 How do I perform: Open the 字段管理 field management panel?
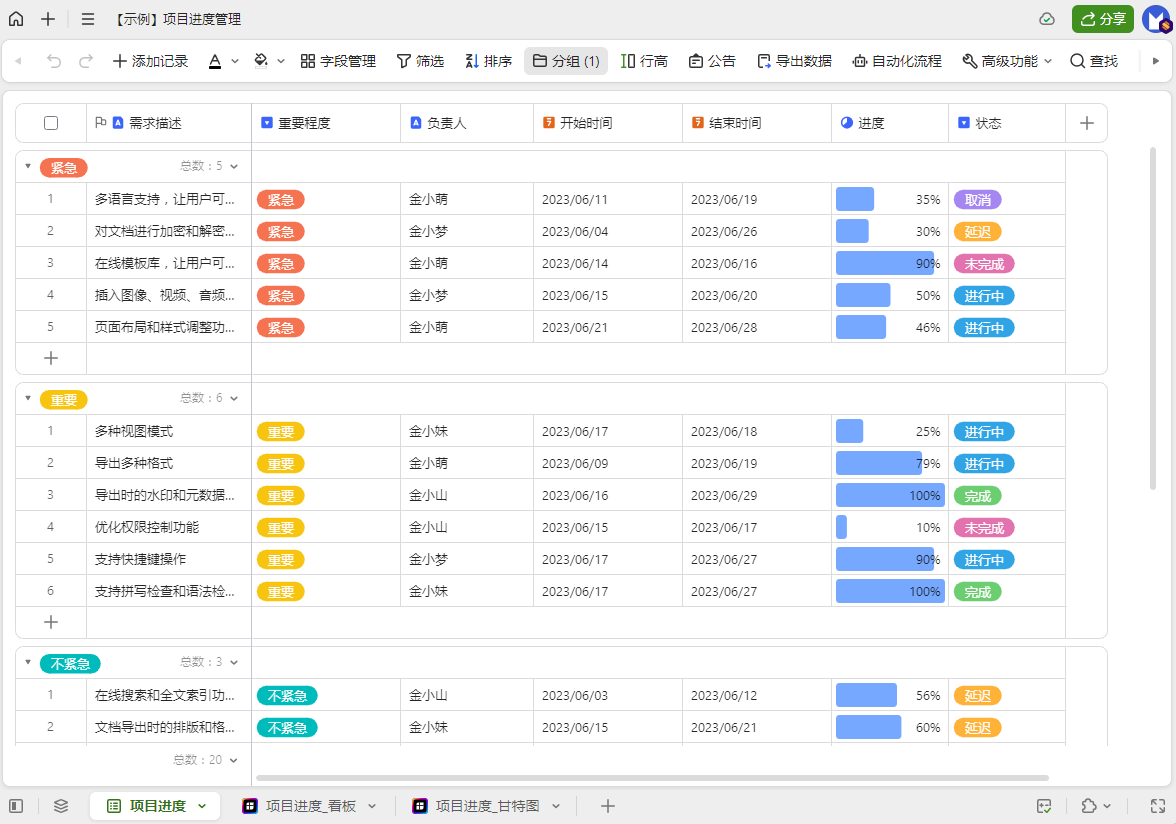338,60
